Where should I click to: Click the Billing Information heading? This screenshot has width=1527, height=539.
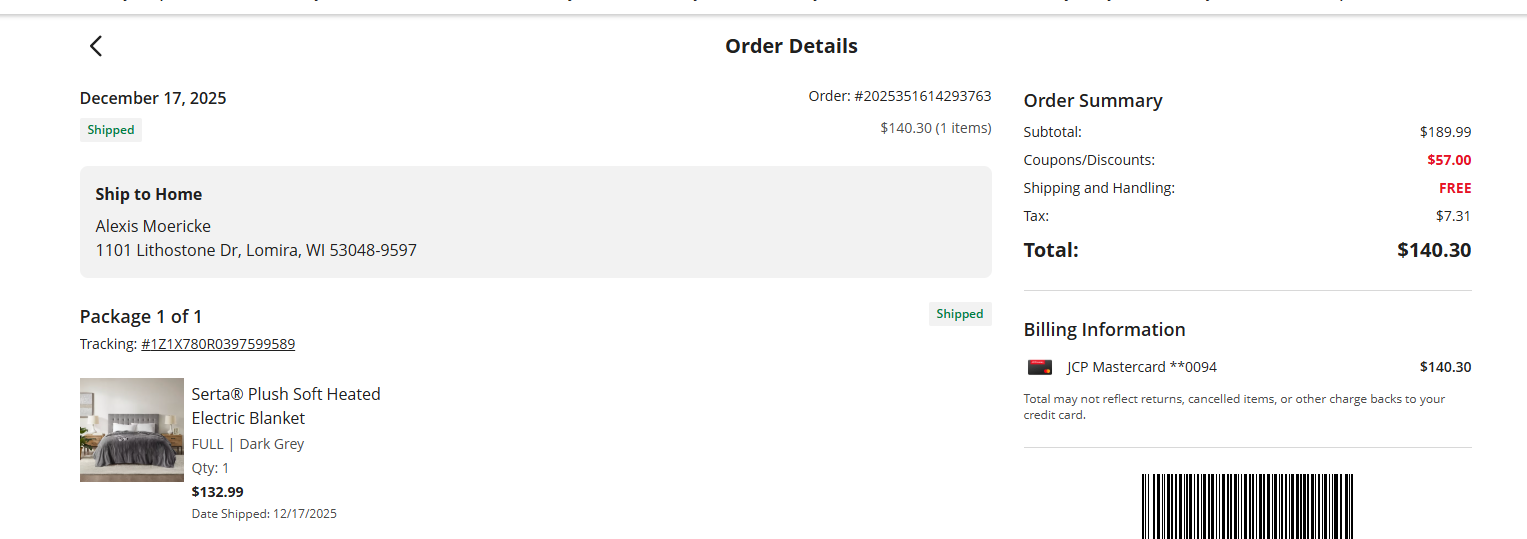pyautogui.click(x=1105, y=330)
